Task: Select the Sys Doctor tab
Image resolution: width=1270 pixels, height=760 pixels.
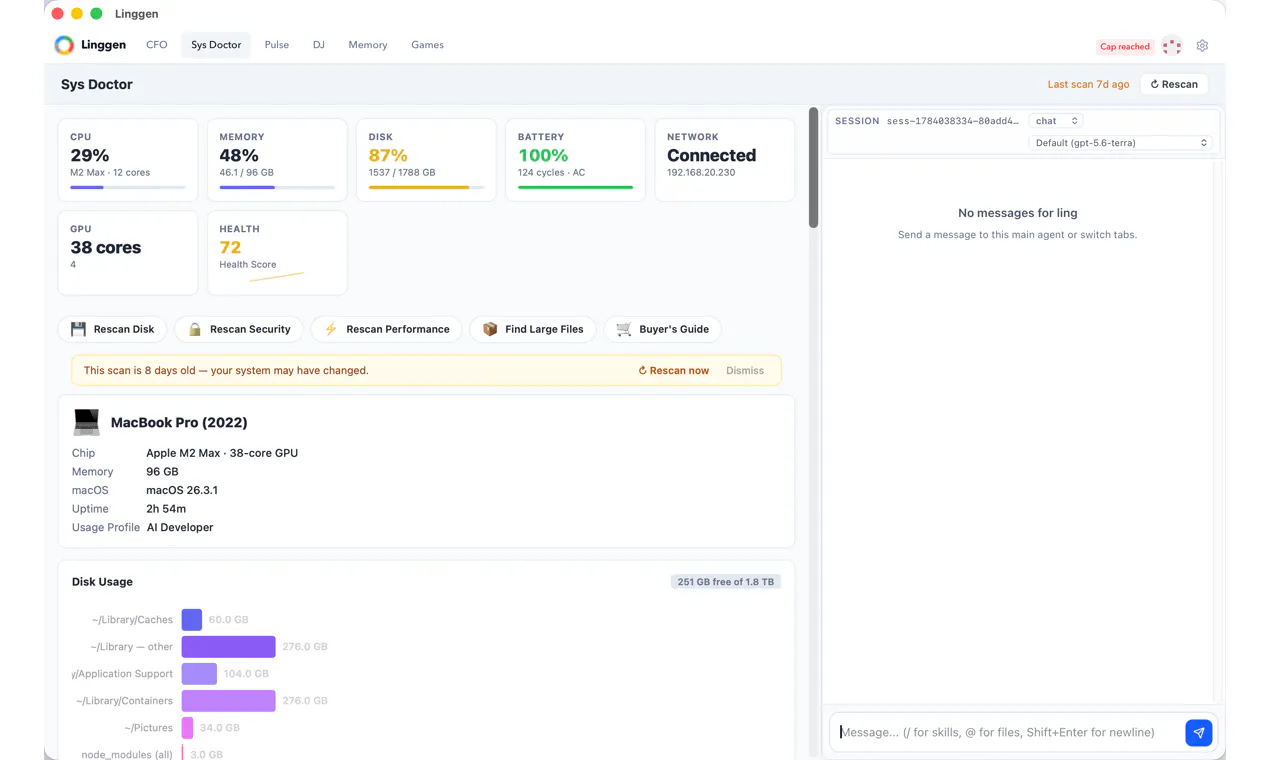Action: point(216,45)
